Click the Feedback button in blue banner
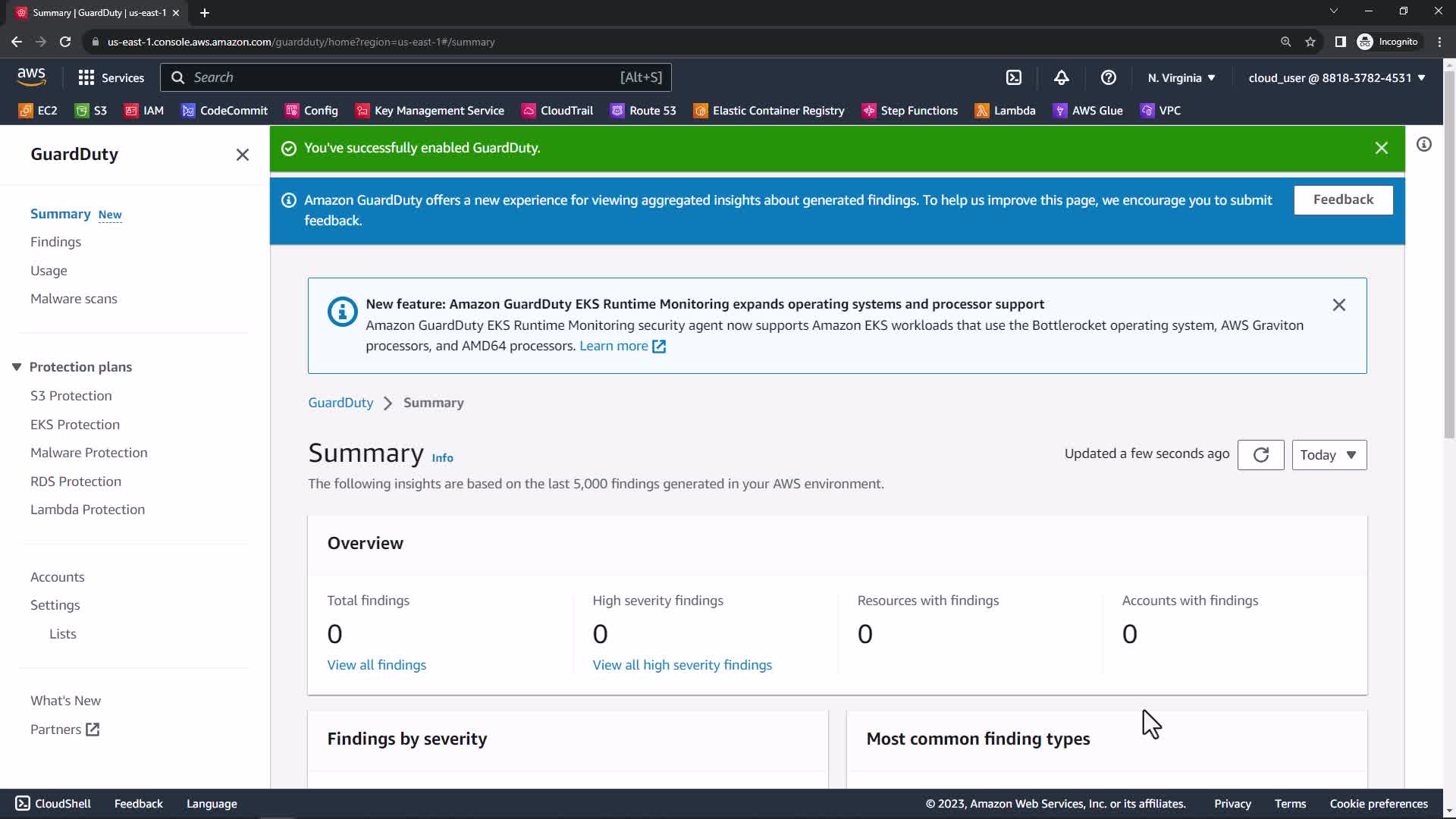This screenshot has width=1456, height=819. [1342, 200]
